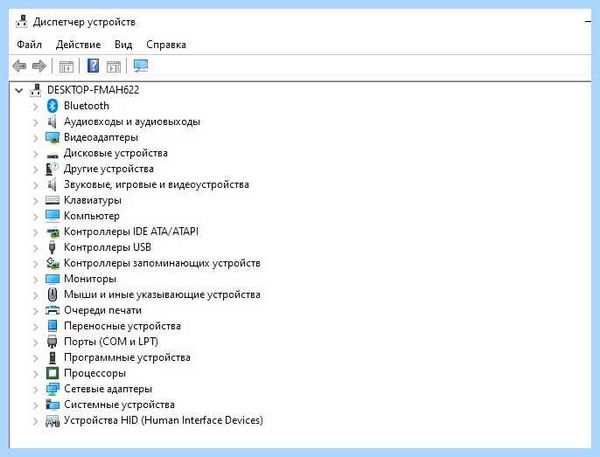Click the Properties panel toolbar icon
The image size is (600, 457).
(114, 67)
